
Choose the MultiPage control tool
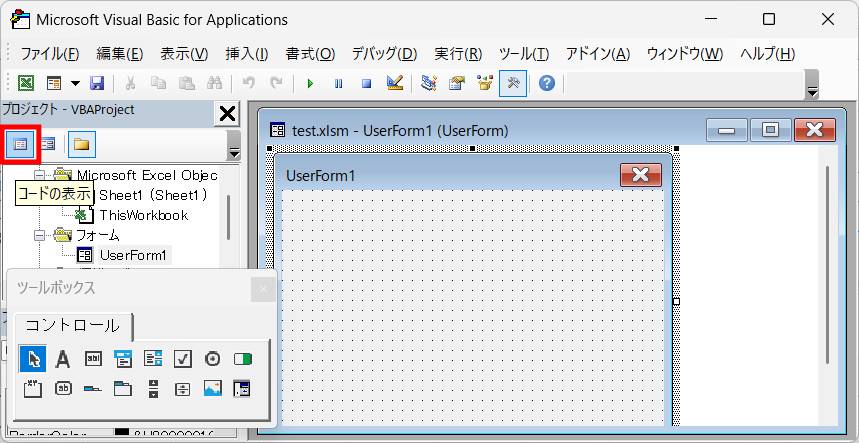point(123,389)
